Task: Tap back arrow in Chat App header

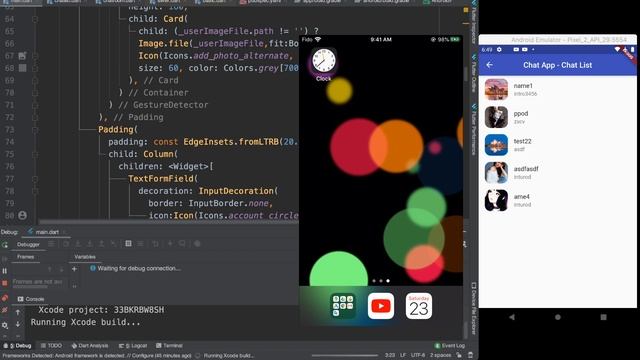Action: (x=489, y=65)
